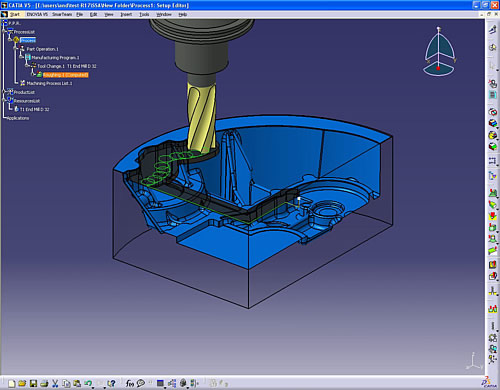Open a file via the folder icon

point(22,383)
